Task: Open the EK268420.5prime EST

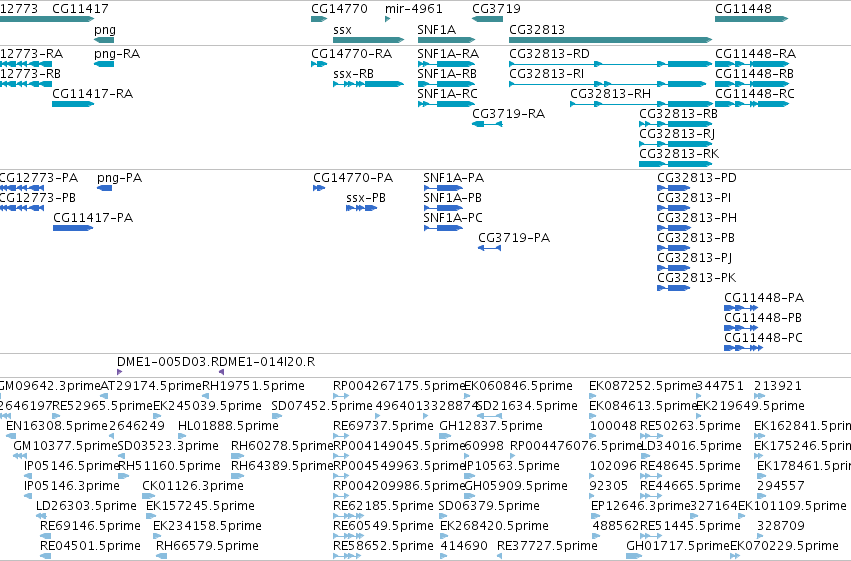Action: (444, 536)
